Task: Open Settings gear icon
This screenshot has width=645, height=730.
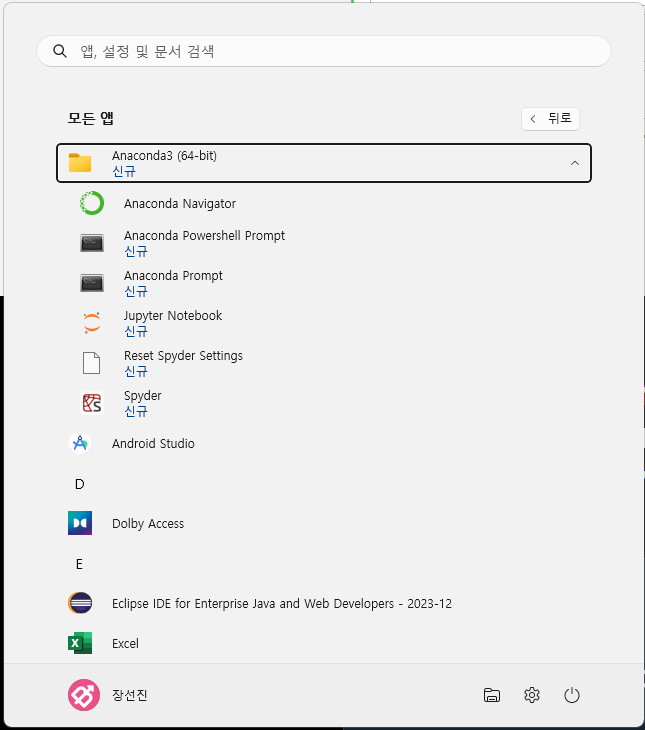Action: (532, 695)
